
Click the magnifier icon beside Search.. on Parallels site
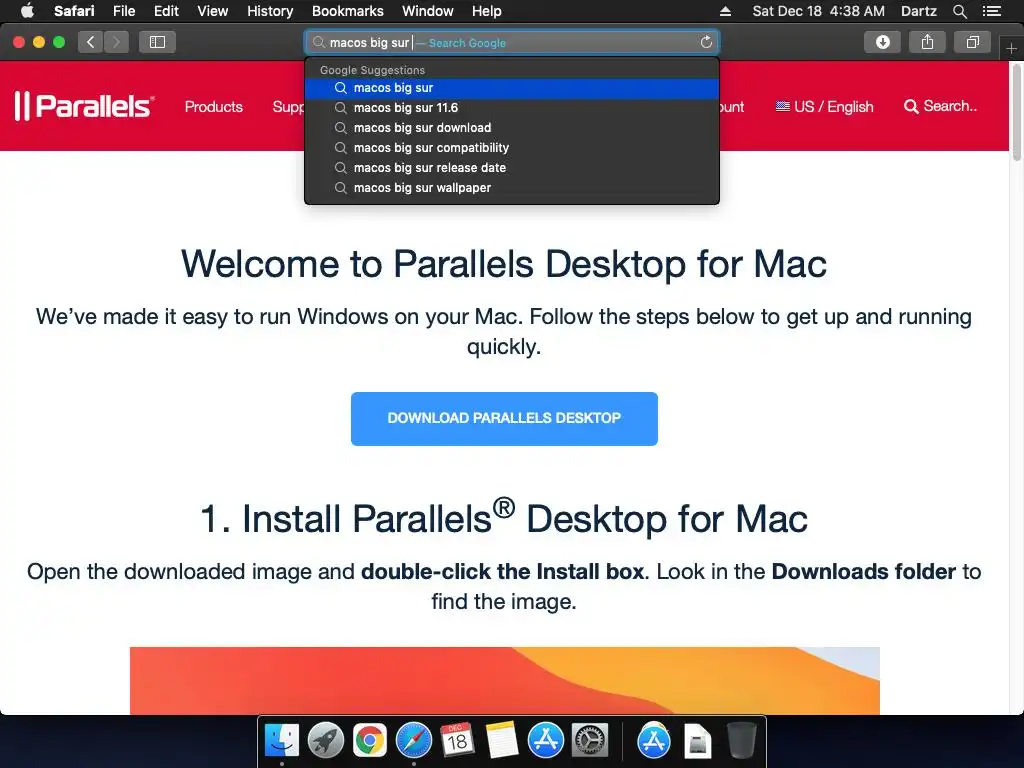tap(911, 106)
